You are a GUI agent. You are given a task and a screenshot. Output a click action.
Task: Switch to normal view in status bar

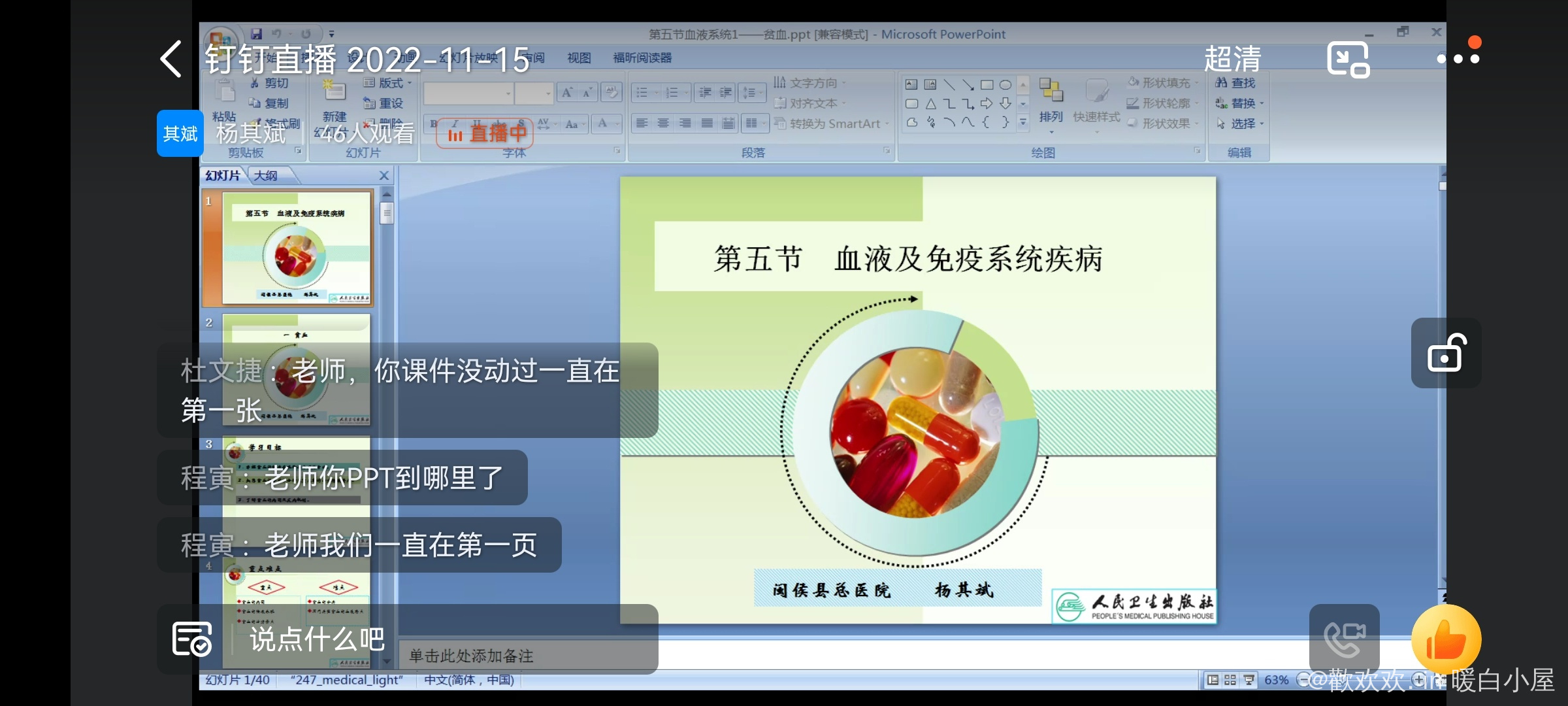coord(1213,680)
